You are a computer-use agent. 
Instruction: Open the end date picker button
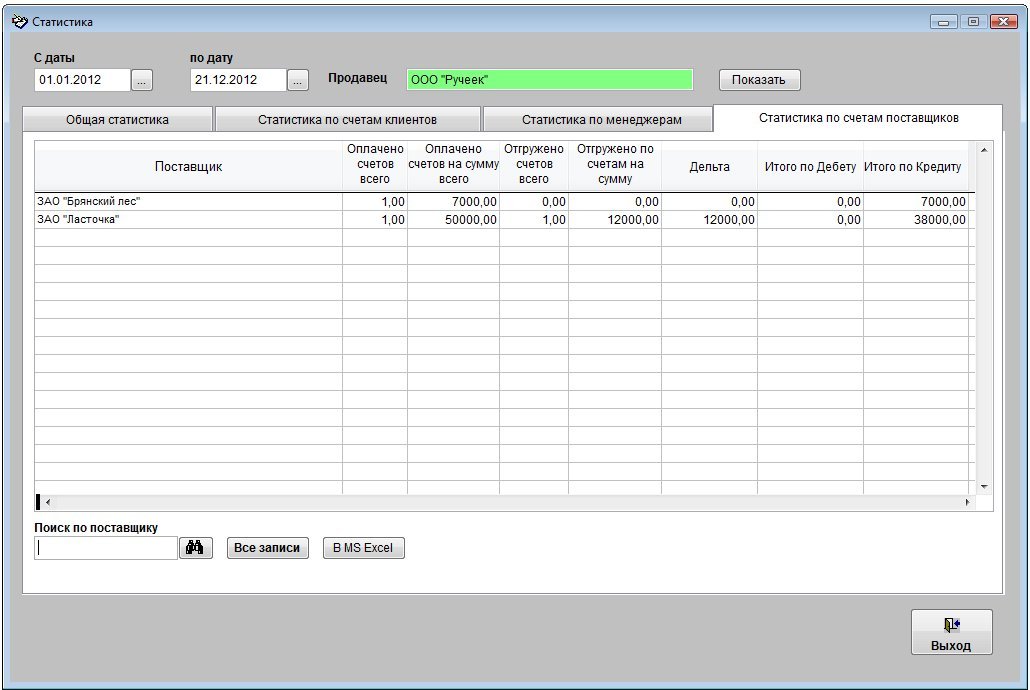click(298, 80)
